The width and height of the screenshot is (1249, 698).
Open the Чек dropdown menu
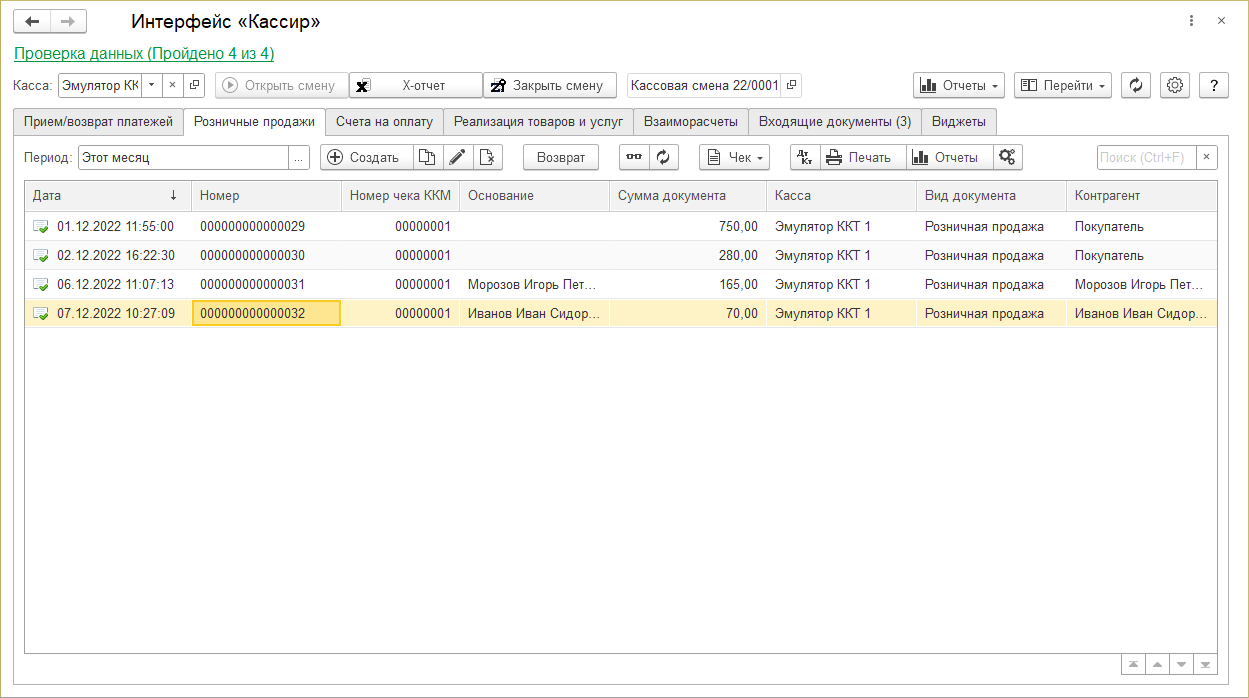734,157
